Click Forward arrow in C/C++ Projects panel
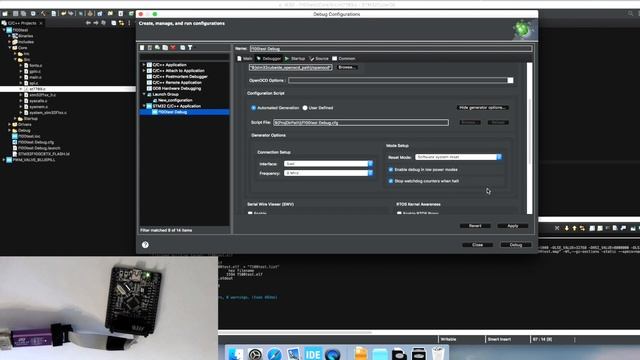The width and height of the screenshot is (640, 360). click(x=96, y=23)
